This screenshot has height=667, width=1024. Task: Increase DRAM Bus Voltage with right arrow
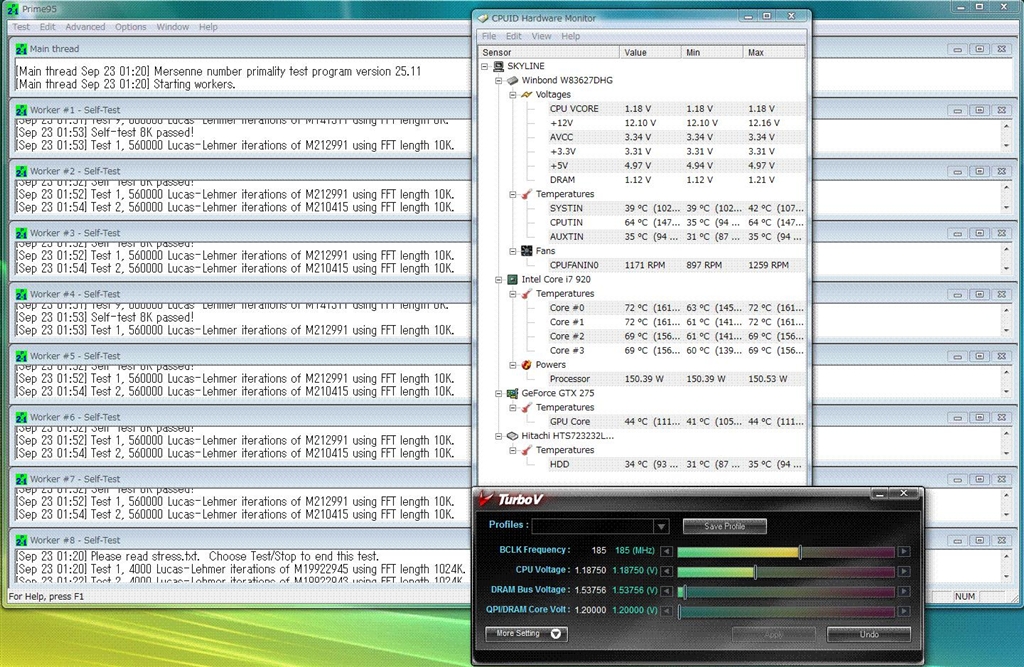tap(903, 591)
